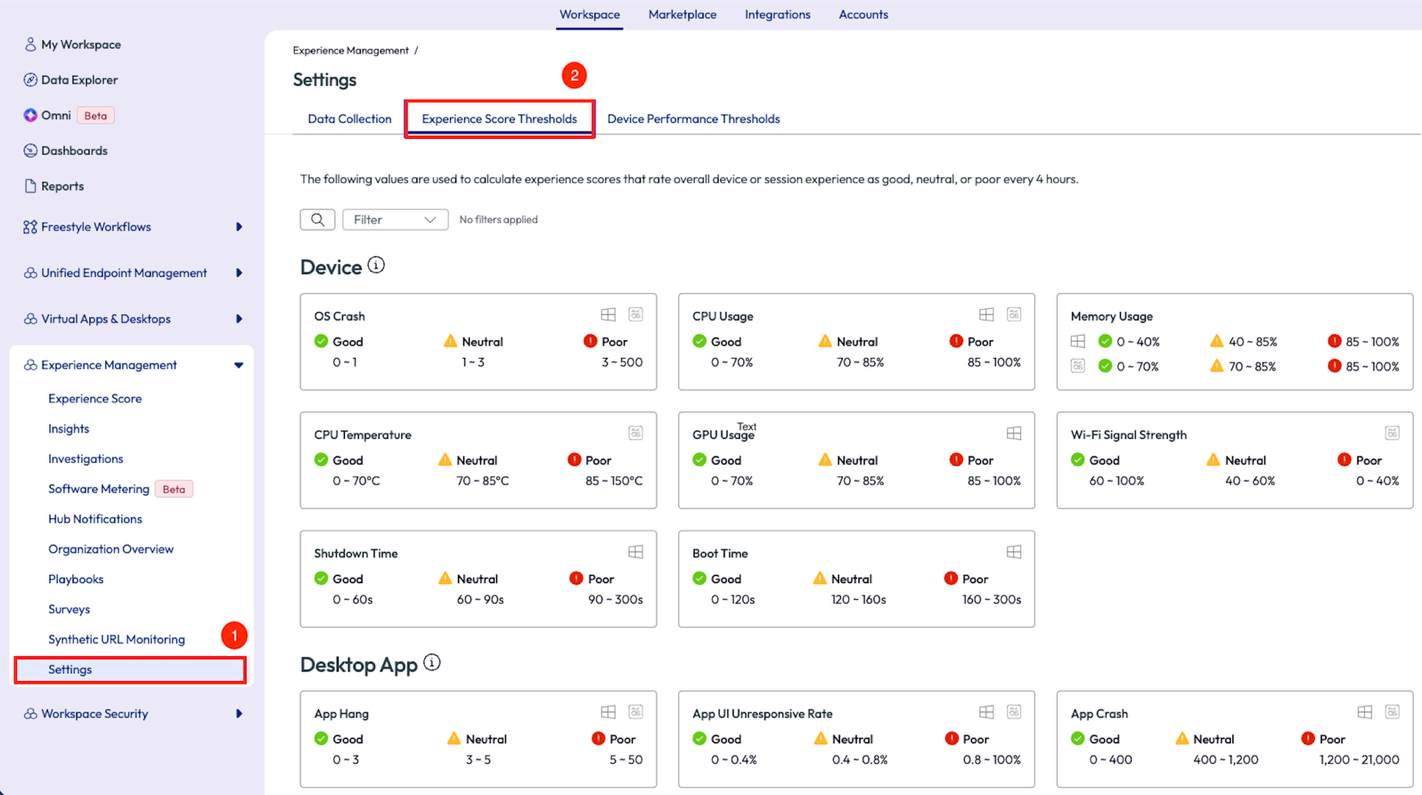Image resolution: width=1422 pixels, height=795 pixels.
Task: Expand Freestyle Workflows menu
Action: (x=239, y=227)
